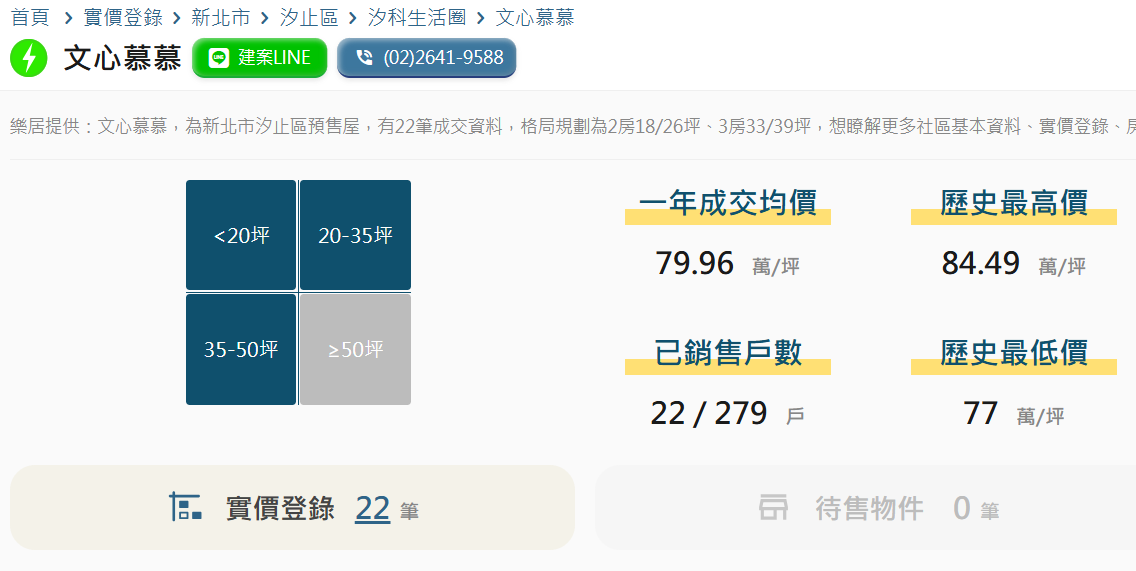Click the chevron arrow after 首頁
The image size is (1136, 571).
click(x=68, y=17)
